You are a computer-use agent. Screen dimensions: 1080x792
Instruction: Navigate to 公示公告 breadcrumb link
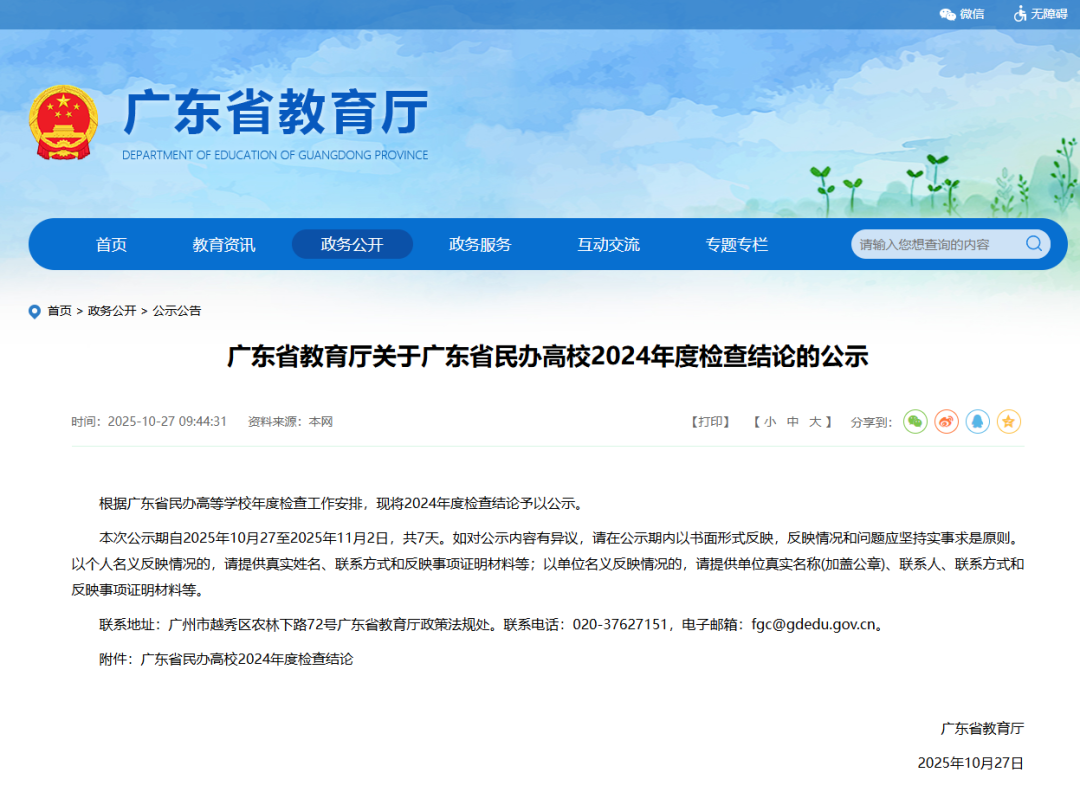[x=177, y=311]
